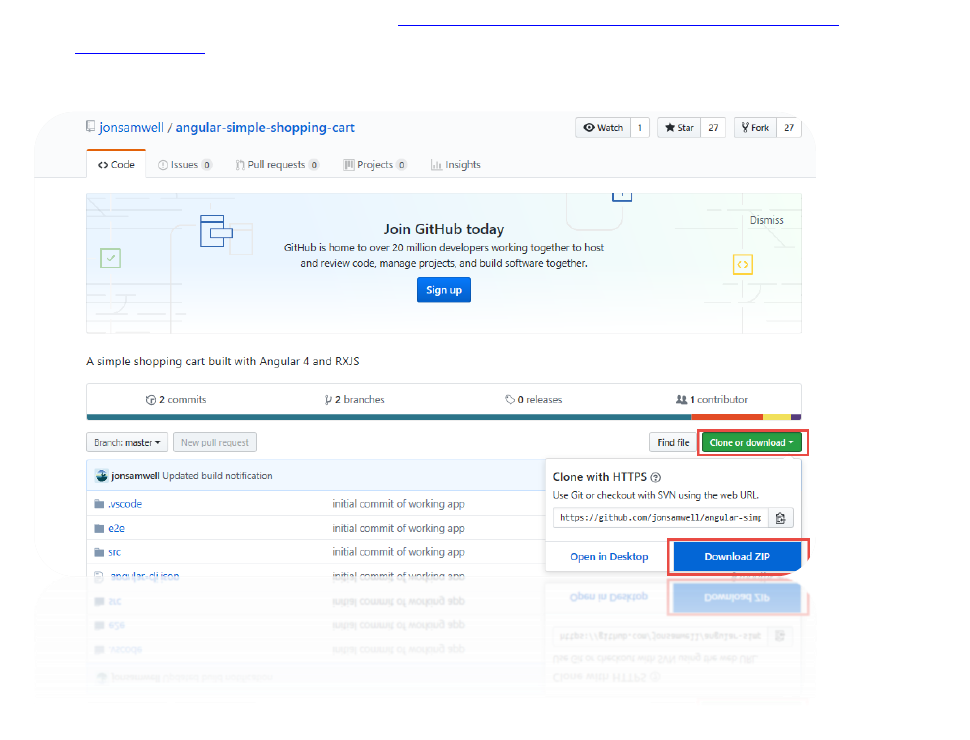Open the 0 releases page
The width and height of the screenshot is (970, 740).
tap(533, 400)
